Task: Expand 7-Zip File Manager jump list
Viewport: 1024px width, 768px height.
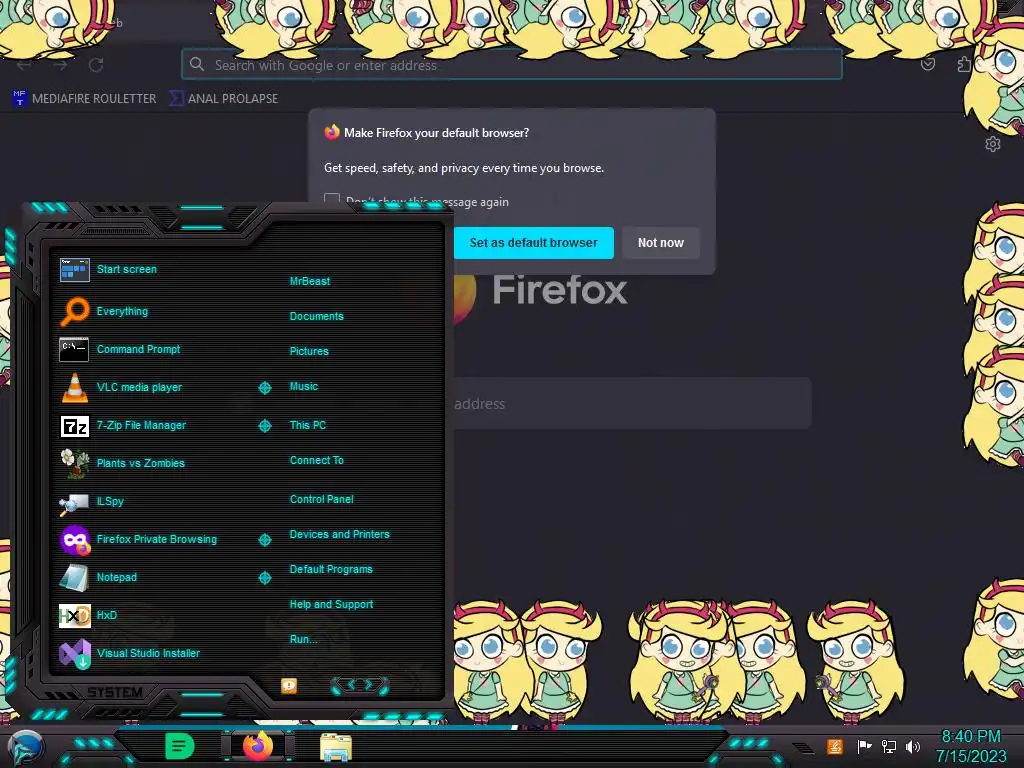Action: point(264,426)
